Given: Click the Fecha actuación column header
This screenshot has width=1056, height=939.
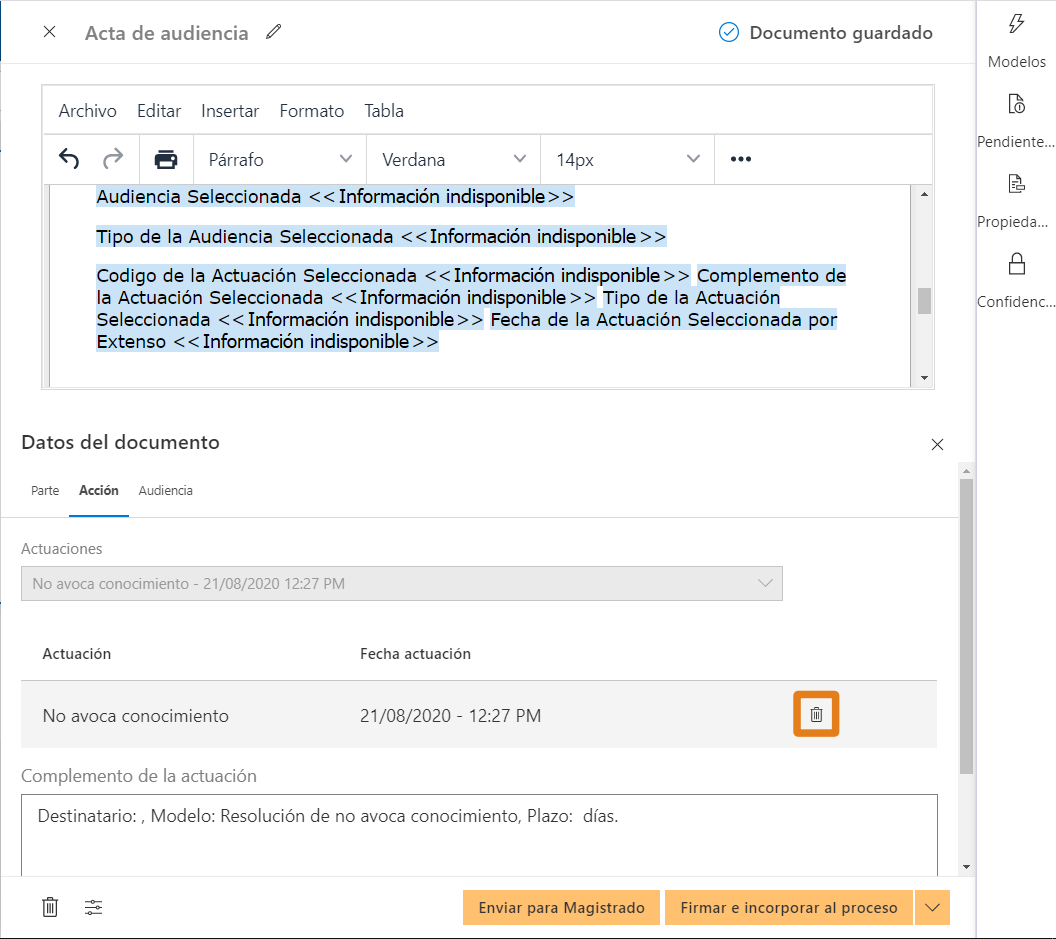Looking at the screenshot, I should (x=415, y=653).
